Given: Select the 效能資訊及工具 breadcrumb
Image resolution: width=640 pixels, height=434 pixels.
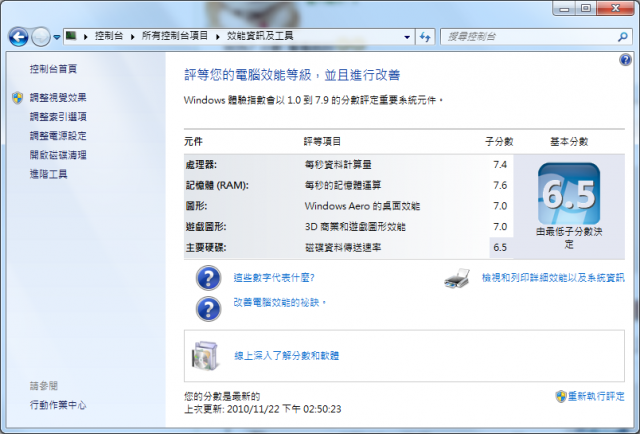Looking at the screenshot, I should [x=260, y=36].
